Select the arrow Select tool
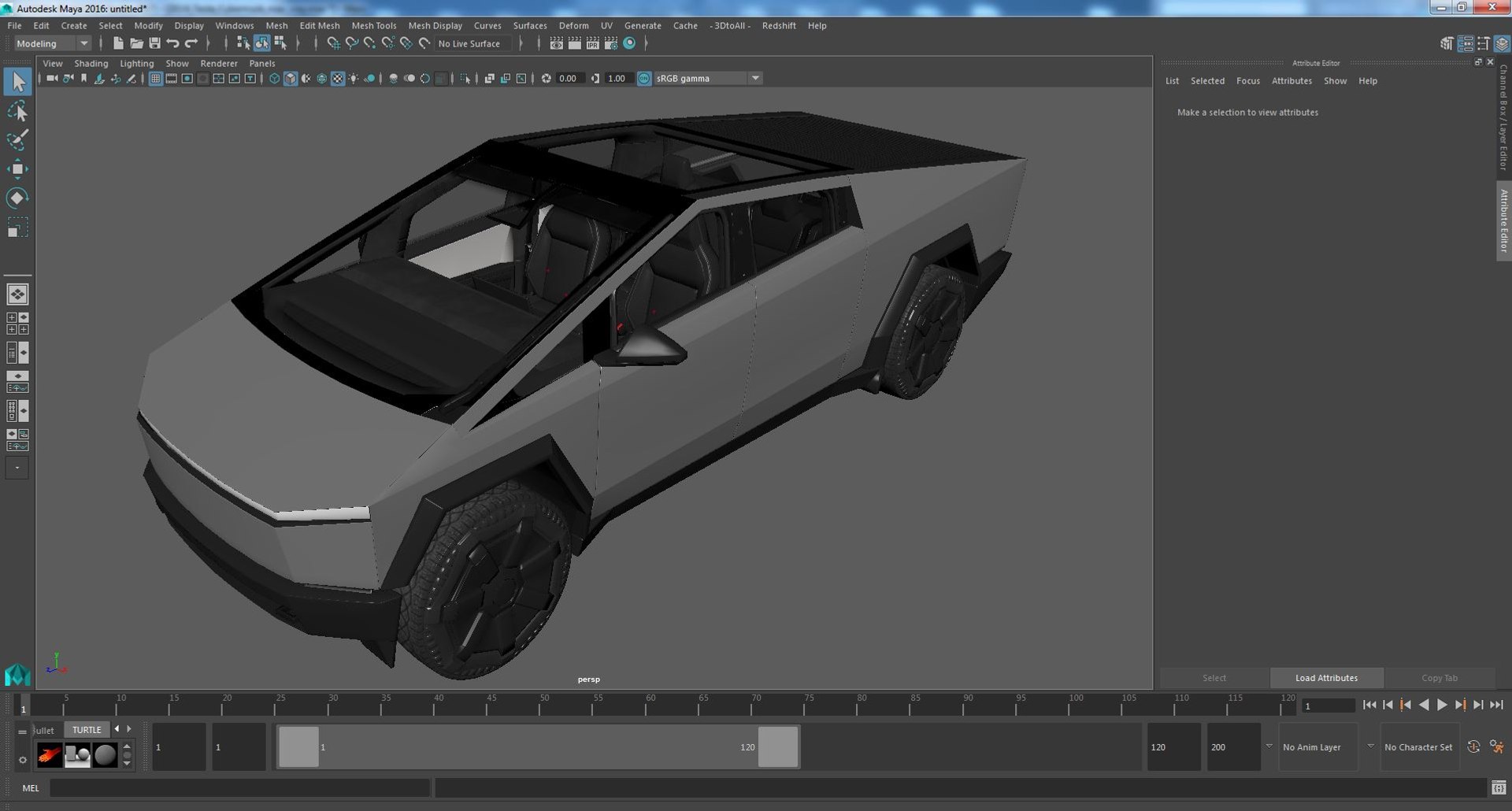The width and height of the screenshot is (1512, 811). [x=17, y=82]
